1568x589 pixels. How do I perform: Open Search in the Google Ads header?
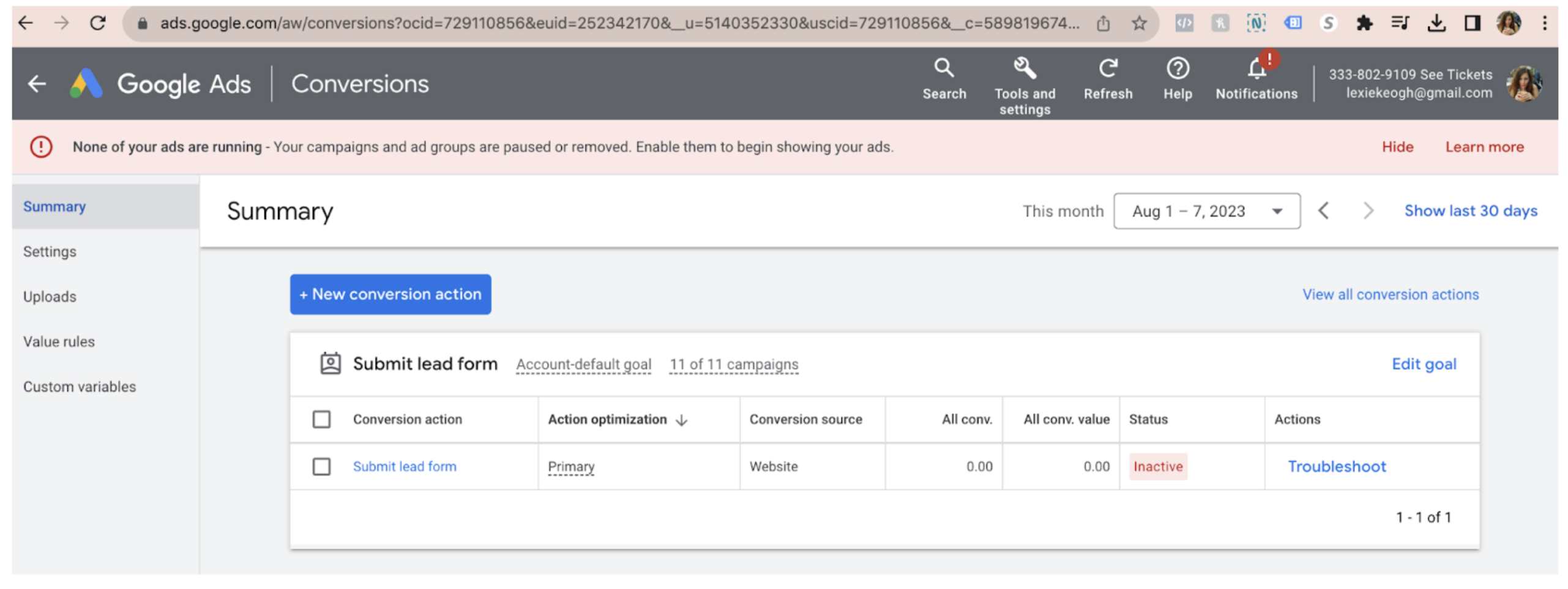click(x=943, y=78)
